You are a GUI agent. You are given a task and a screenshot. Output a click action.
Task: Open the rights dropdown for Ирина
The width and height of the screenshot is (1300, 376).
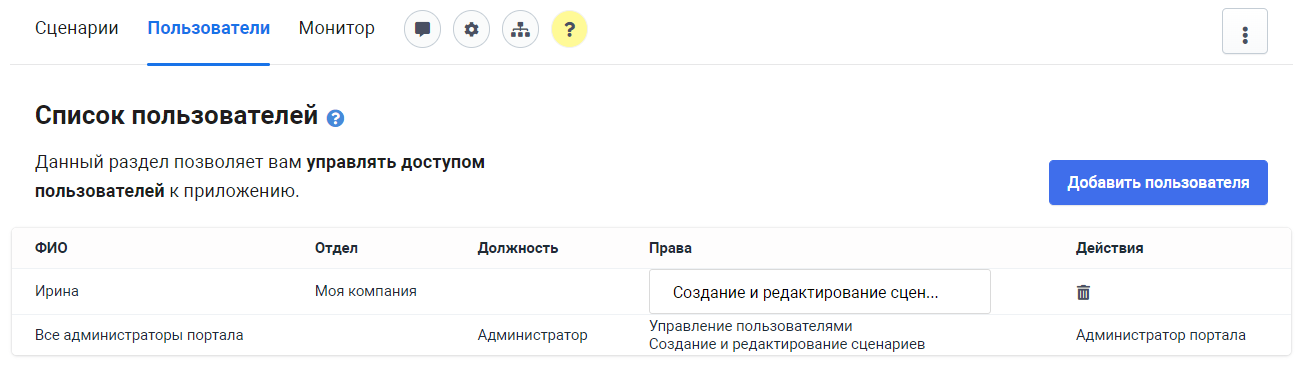point(820,292)
